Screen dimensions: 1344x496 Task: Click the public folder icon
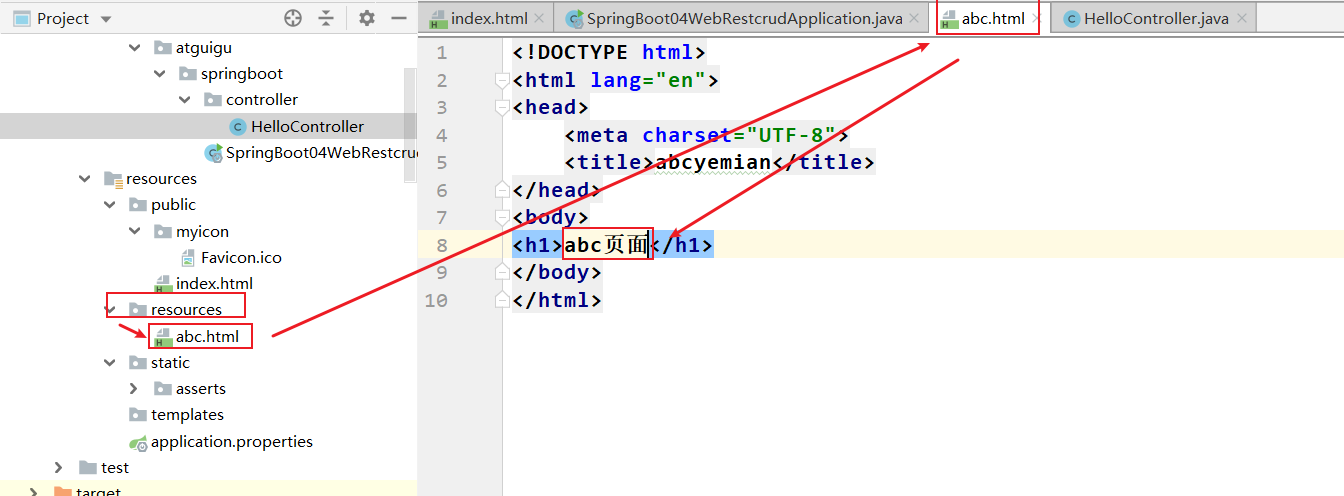(x=137, y=204)
